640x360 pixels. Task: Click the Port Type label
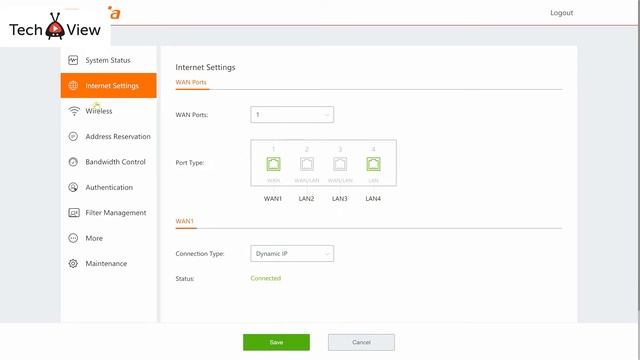(x=190, y=163)
